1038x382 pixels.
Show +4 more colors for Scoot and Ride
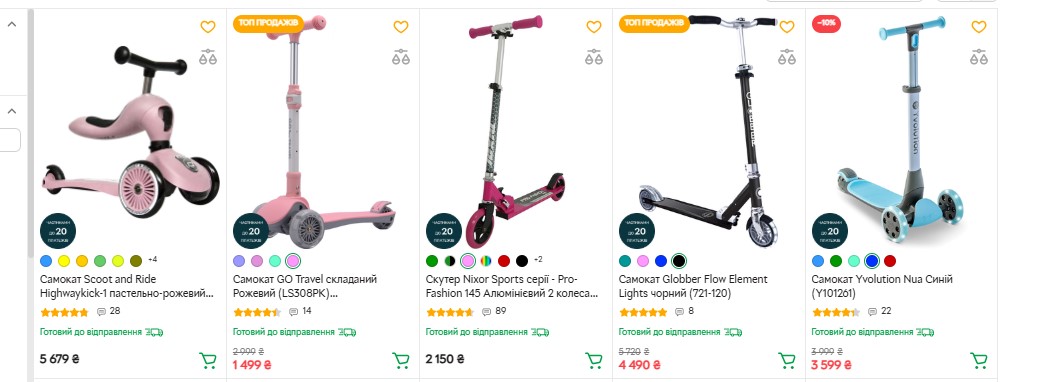[153, 259]
